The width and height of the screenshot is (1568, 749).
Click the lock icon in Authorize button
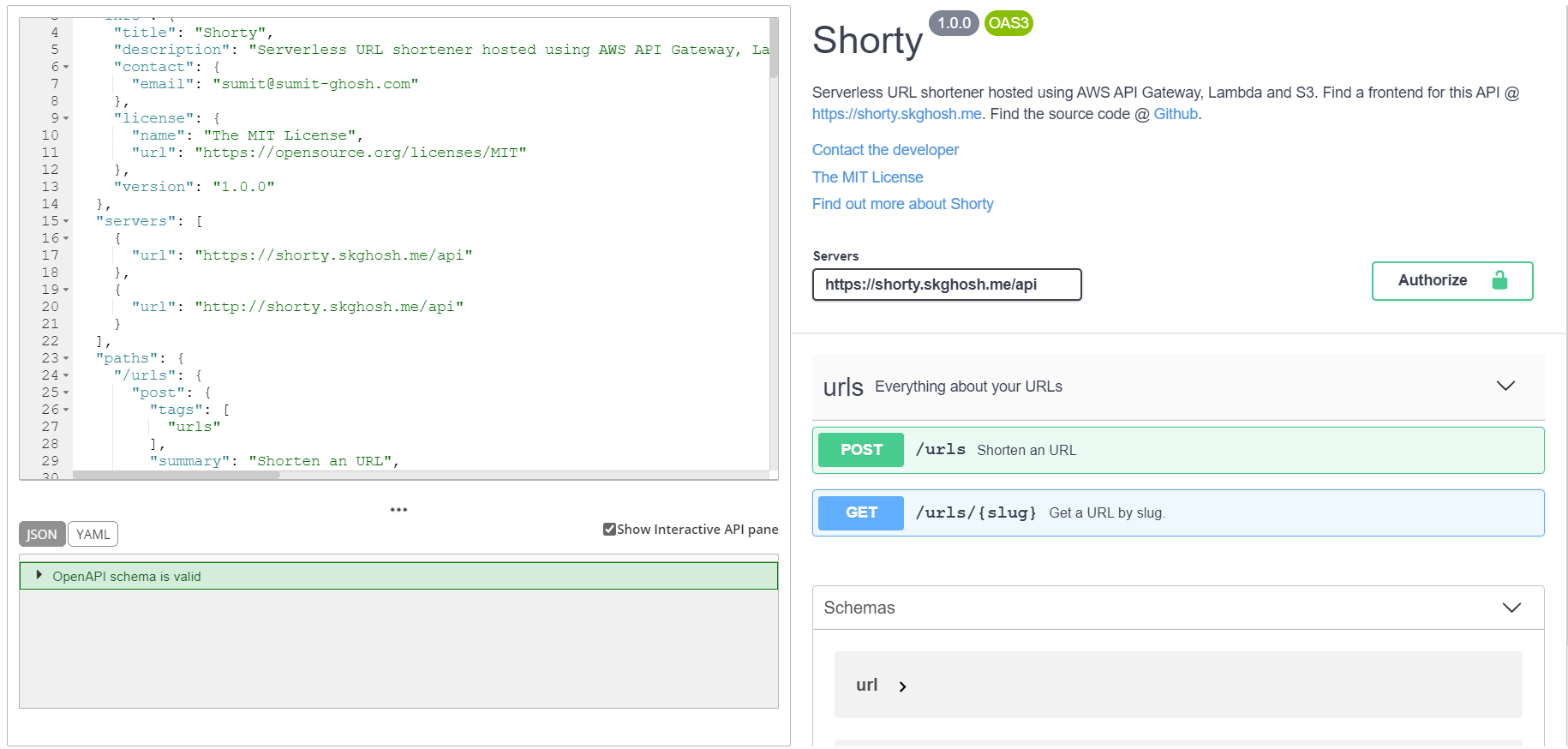(x=1499, y=280)
